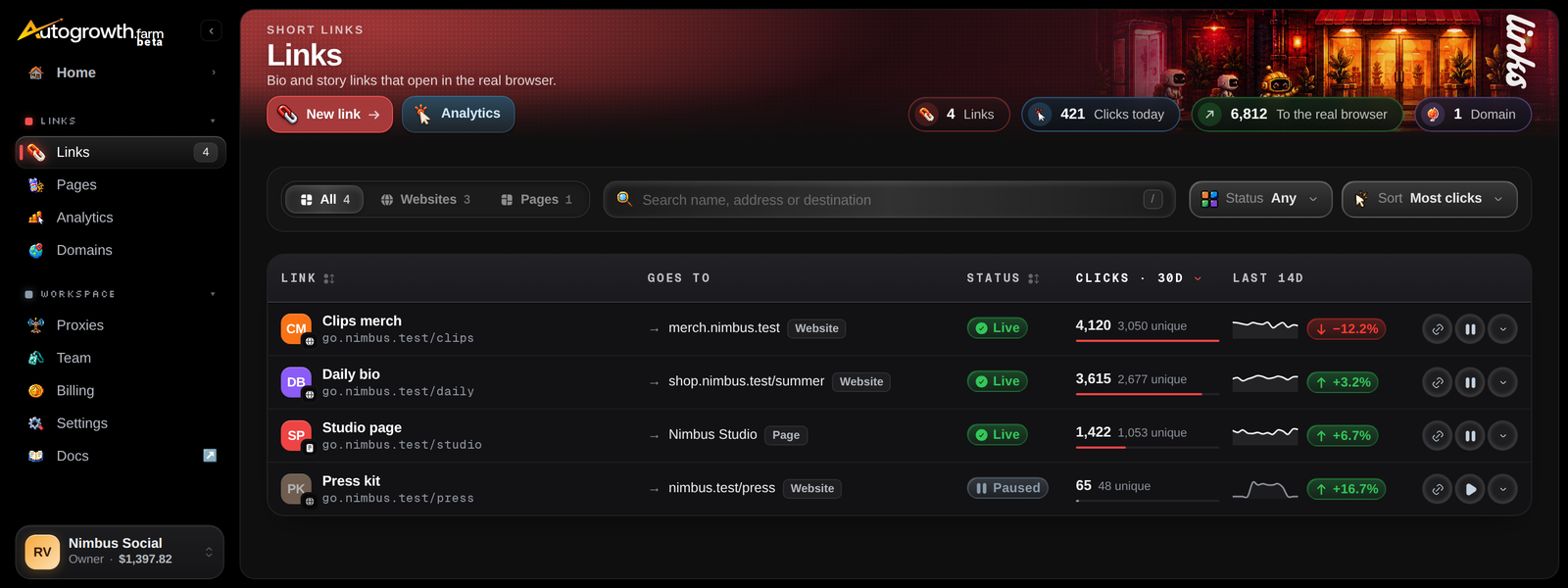
Task: Open Analytics in the sidebar
Action: point(120,218)
